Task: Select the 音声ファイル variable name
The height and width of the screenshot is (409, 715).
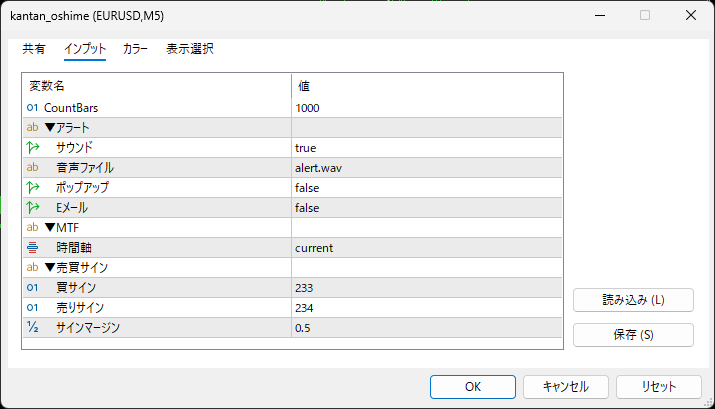Action: pos(85,168)
